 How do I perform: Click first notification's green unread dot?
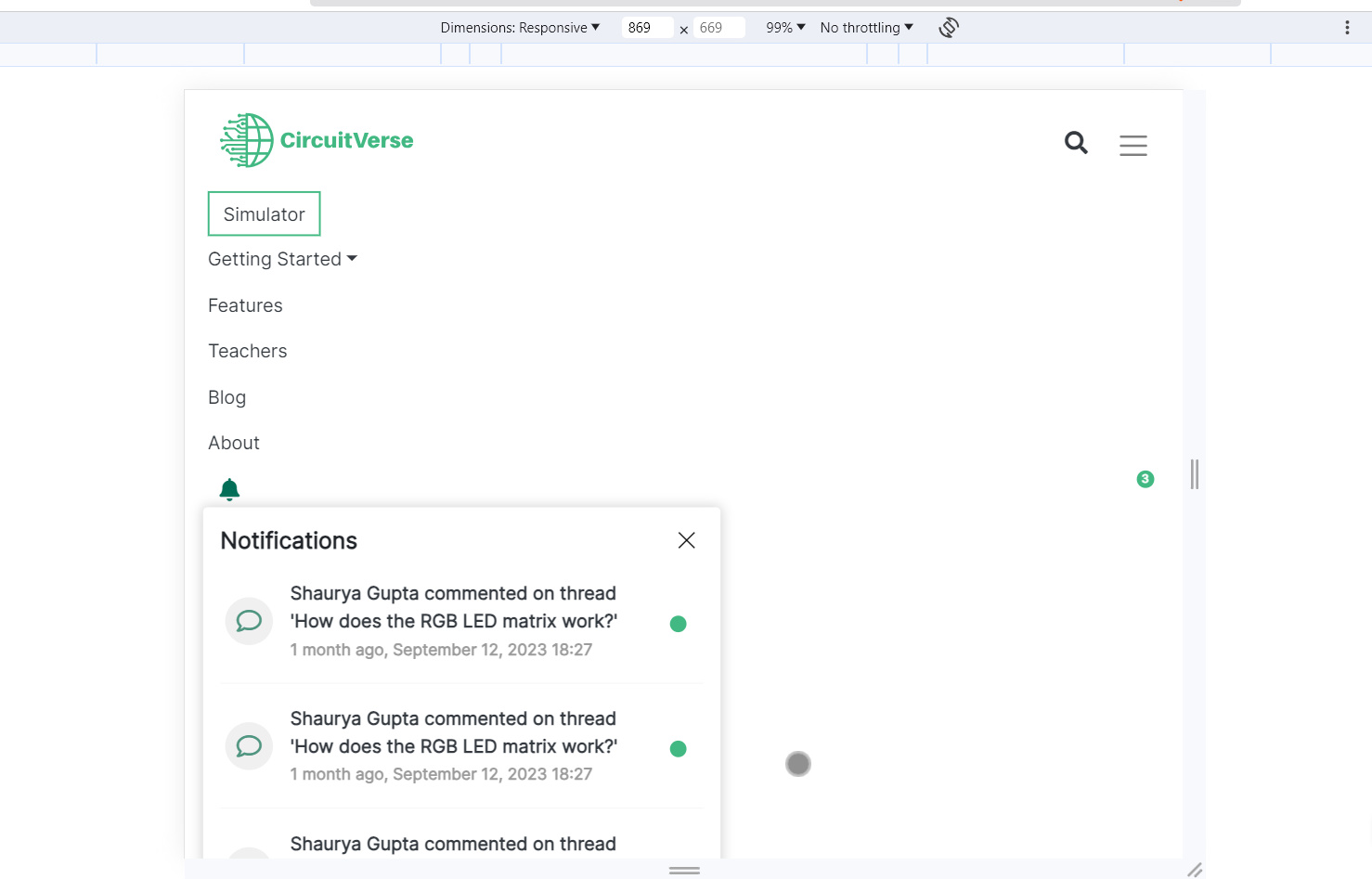[679, 624]
